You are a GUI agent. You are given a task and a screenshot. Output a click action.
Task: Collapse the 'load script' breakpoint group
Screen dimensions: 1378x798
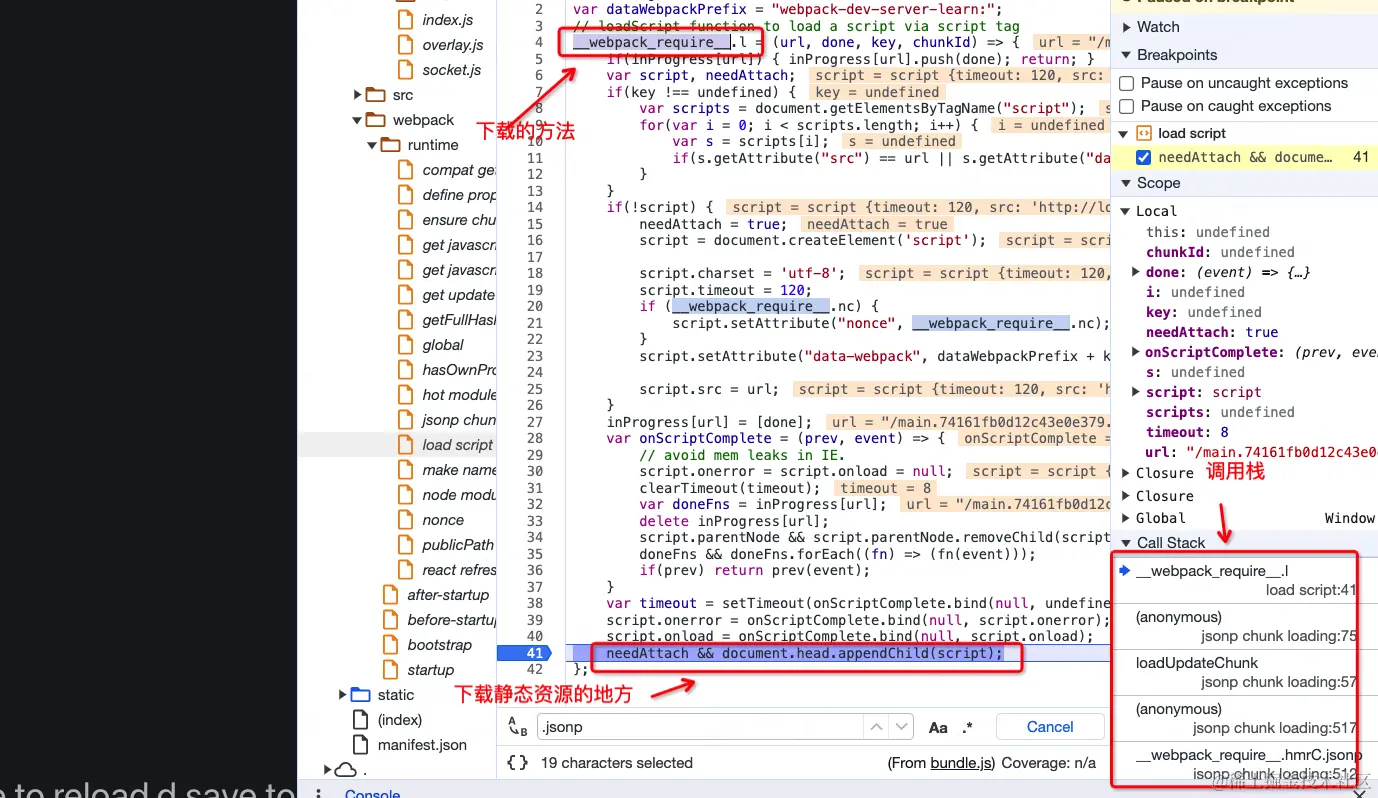[1124, 133]
